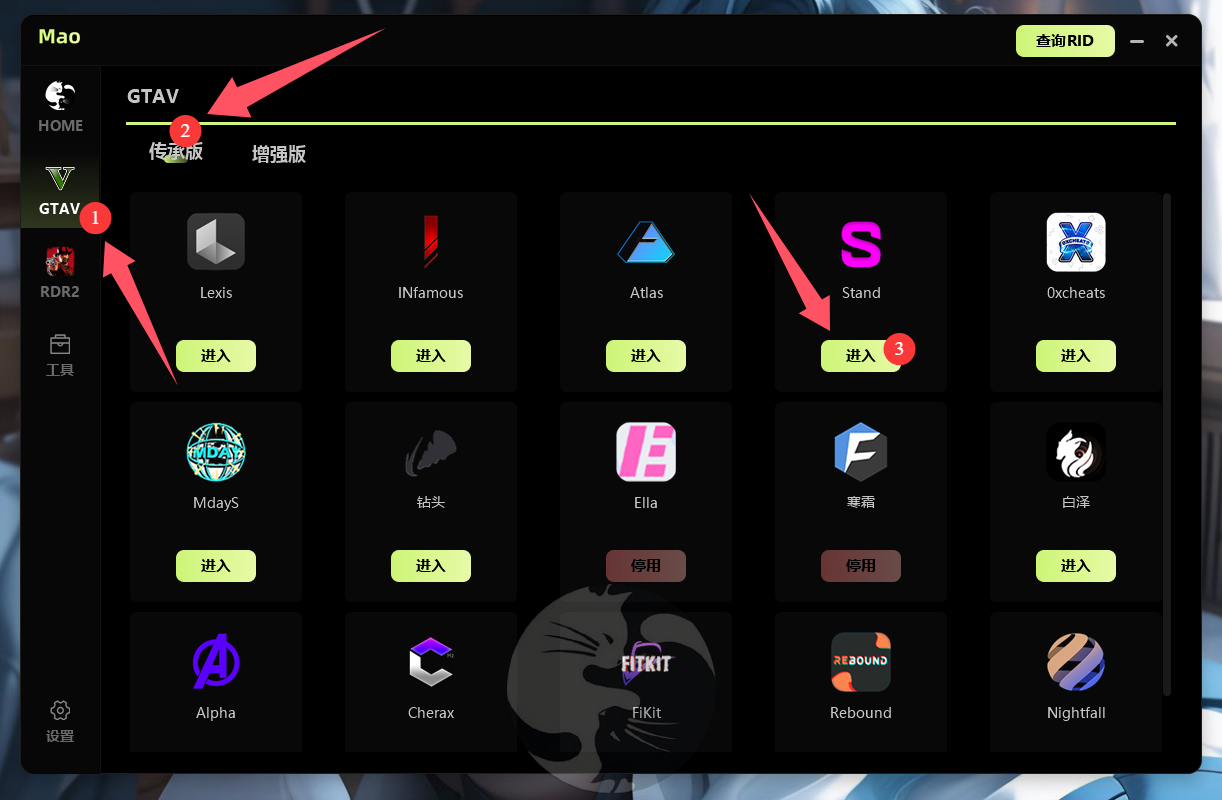
Task: Click the Rebound logo icon
Action: (x=861, y=661)
